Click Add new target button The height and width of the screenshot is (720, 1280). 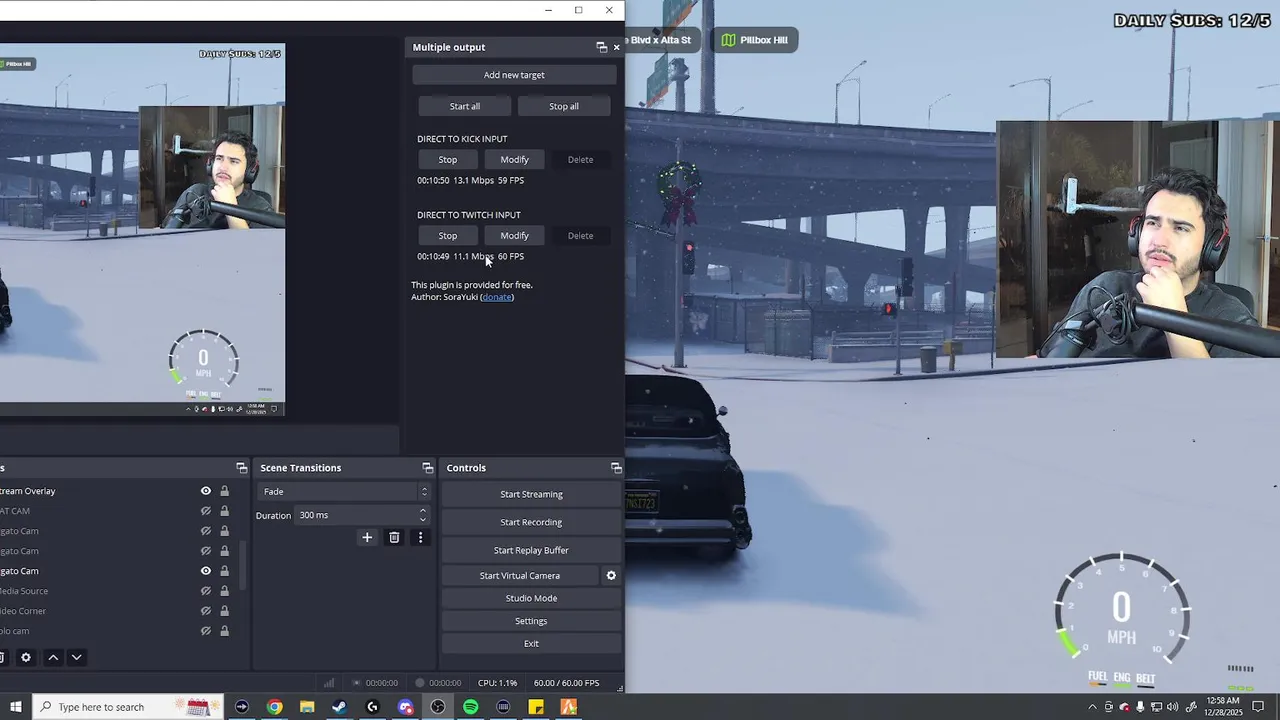[514, 75]
